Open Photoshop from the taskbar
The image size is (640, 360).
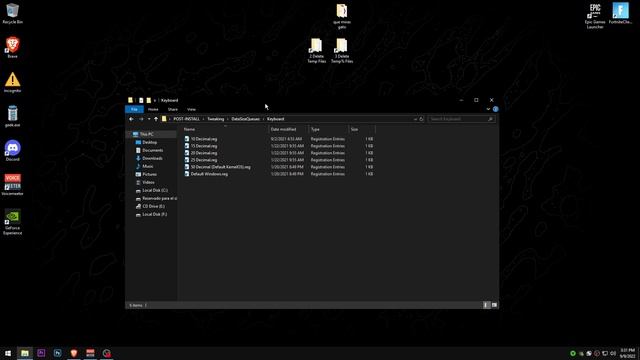click(58, 353)
